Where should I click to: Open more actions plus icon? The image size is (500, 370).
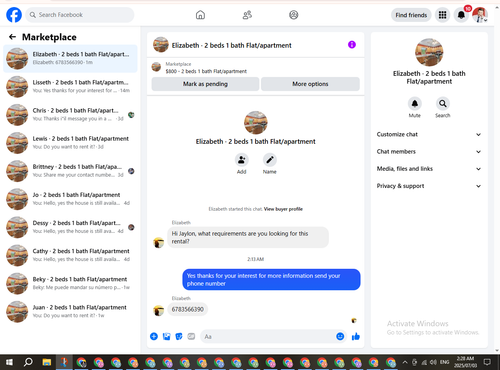pos(154,336)
